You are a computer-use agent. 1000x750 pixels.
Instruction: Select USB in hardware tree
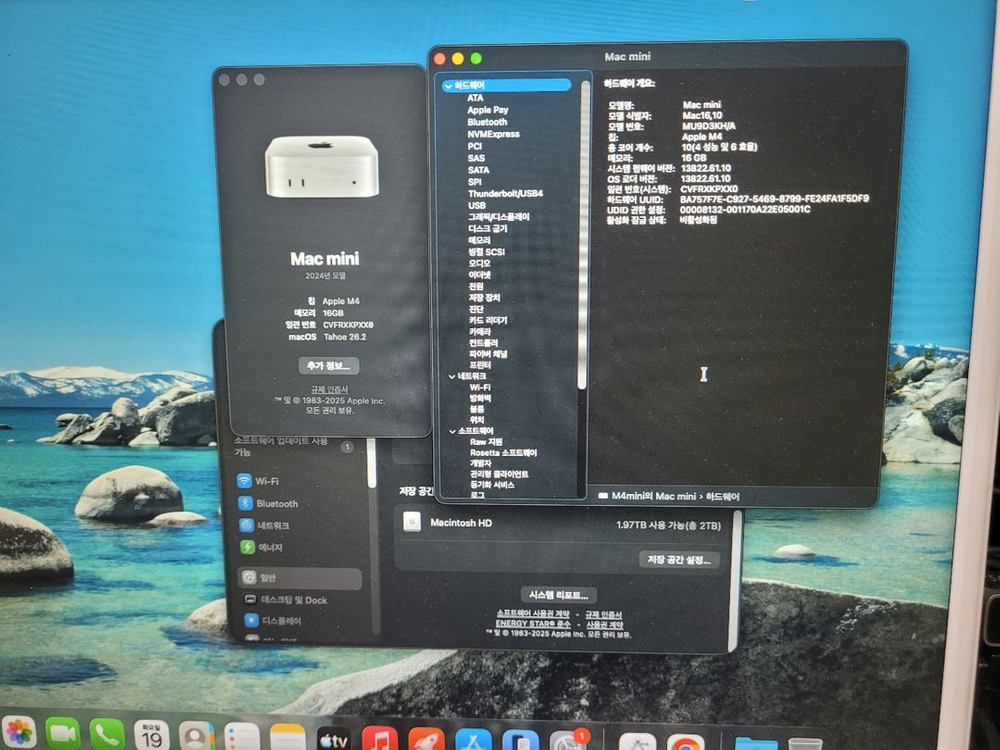pos(477,205)
